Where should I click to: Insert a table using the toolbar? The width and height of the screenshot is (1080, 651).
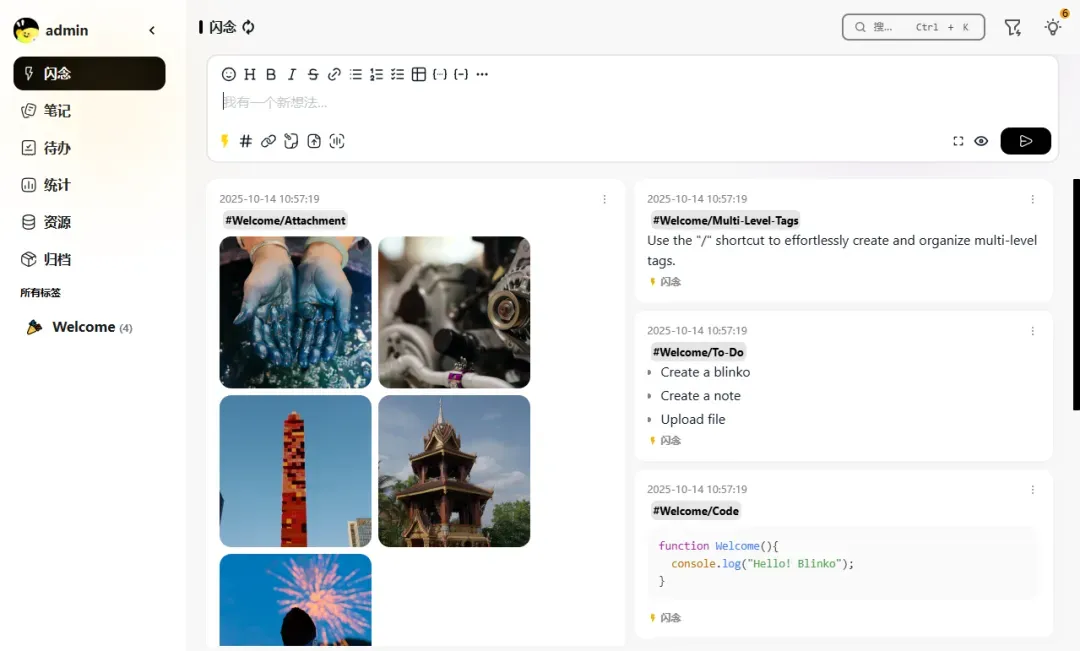click(419, 74)
